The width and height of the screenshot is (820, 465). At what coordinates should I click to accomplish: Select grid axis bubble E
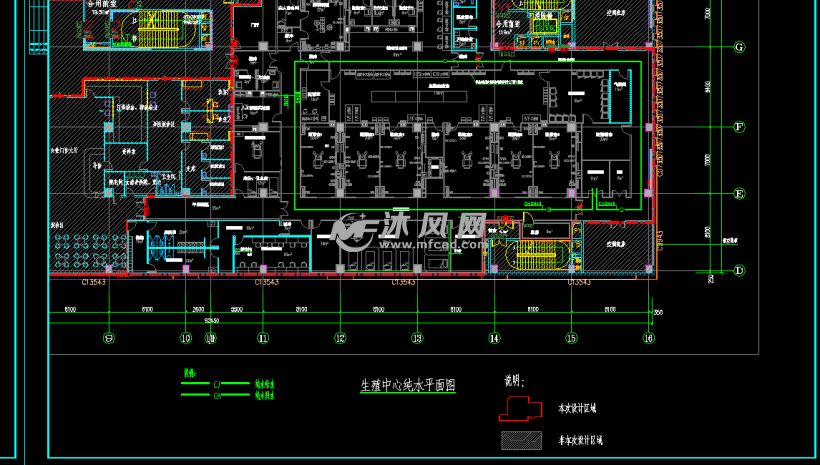[x=740, y=194]
